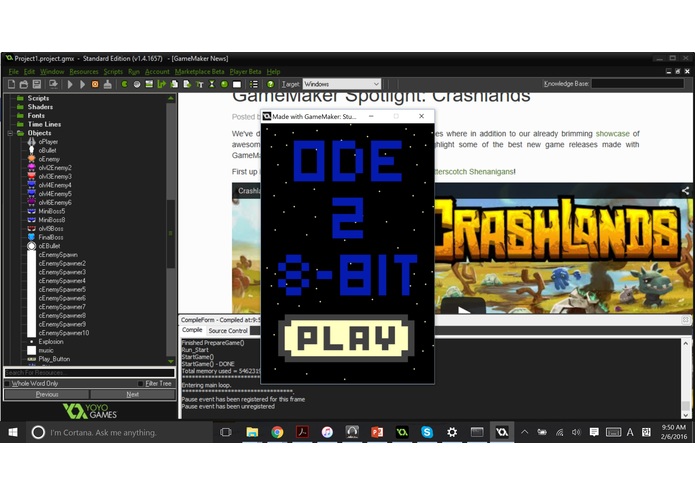Show hidden system tray icons chevron

click(x=524, y=432)
